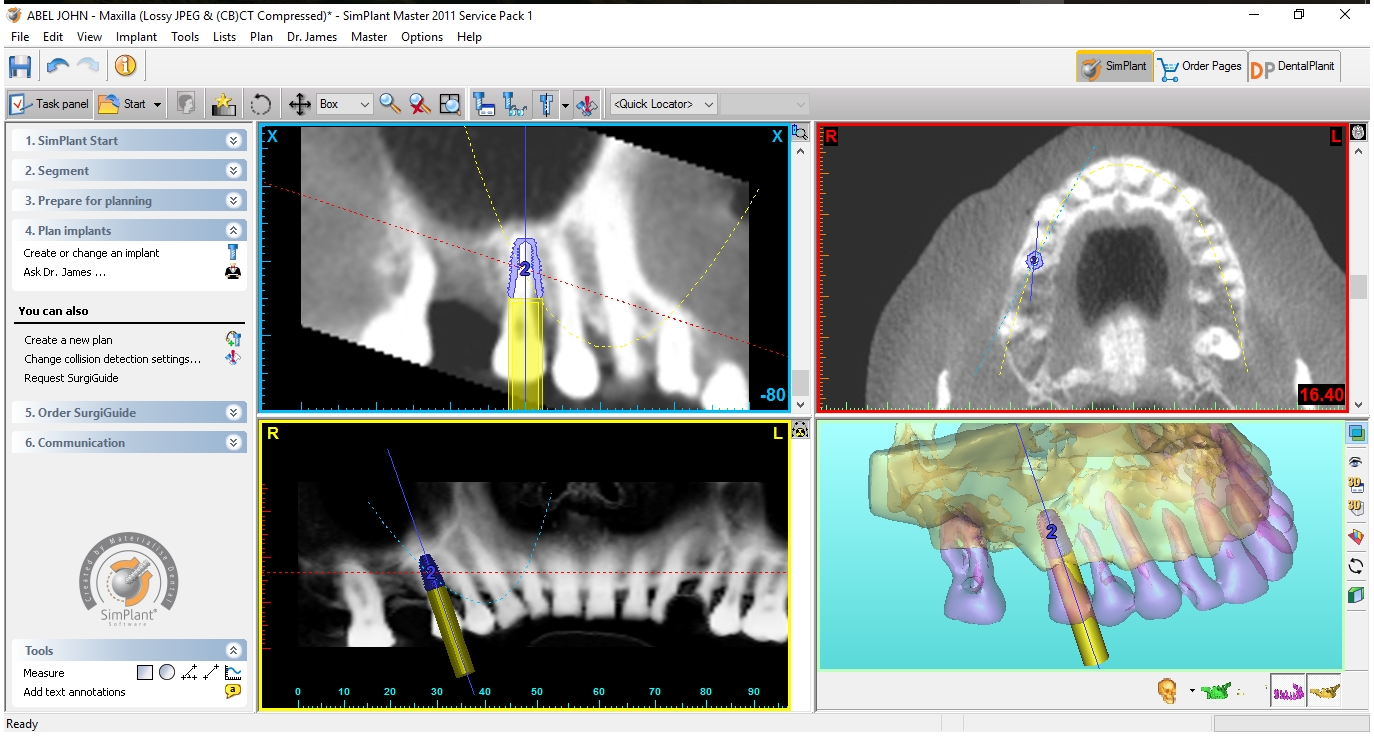1374x736 pixels.
Task: Open the Lists menu
Action: click(x=225, y=37)
